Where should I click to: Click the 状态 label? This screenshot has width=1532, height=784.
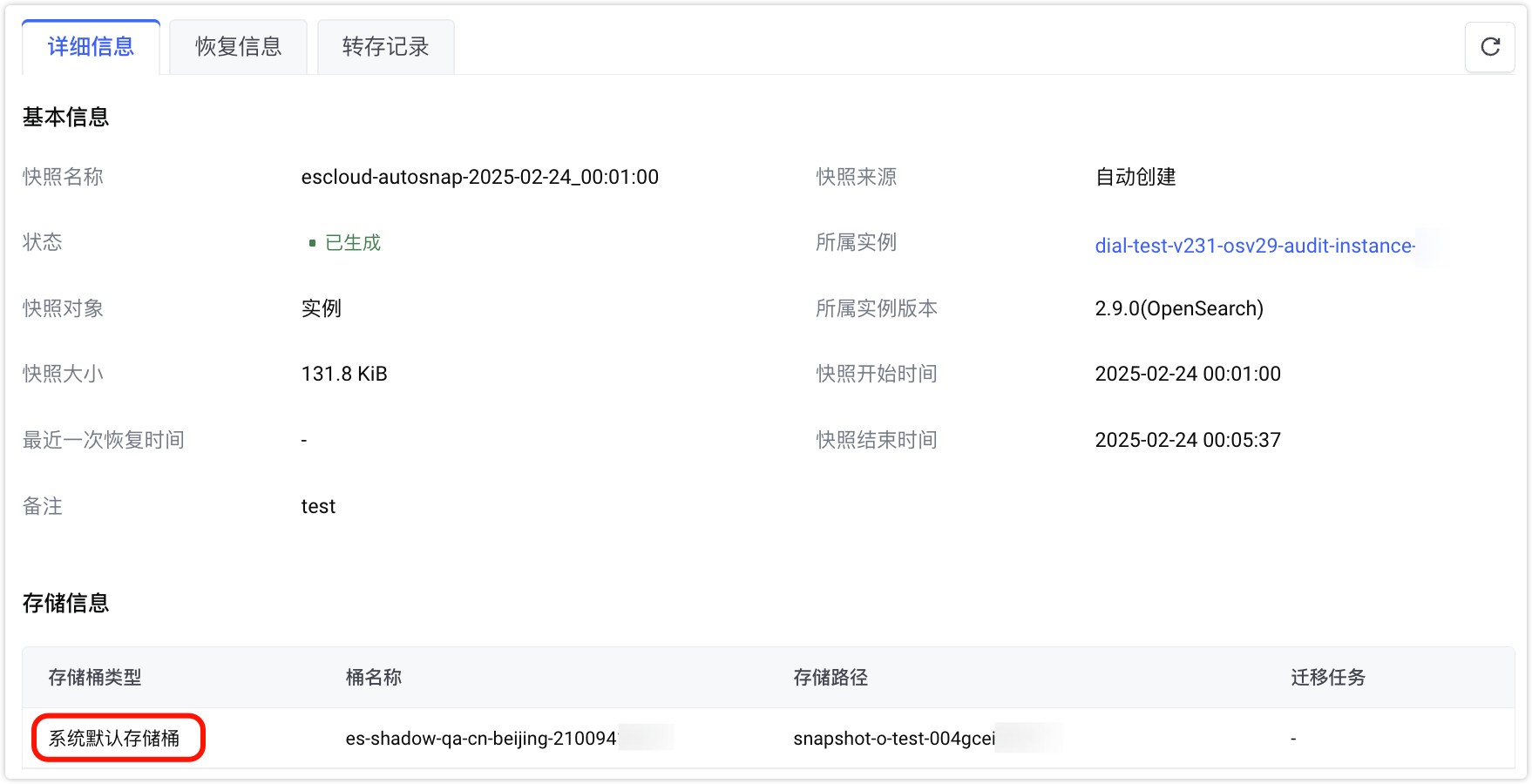coord(43,242)
